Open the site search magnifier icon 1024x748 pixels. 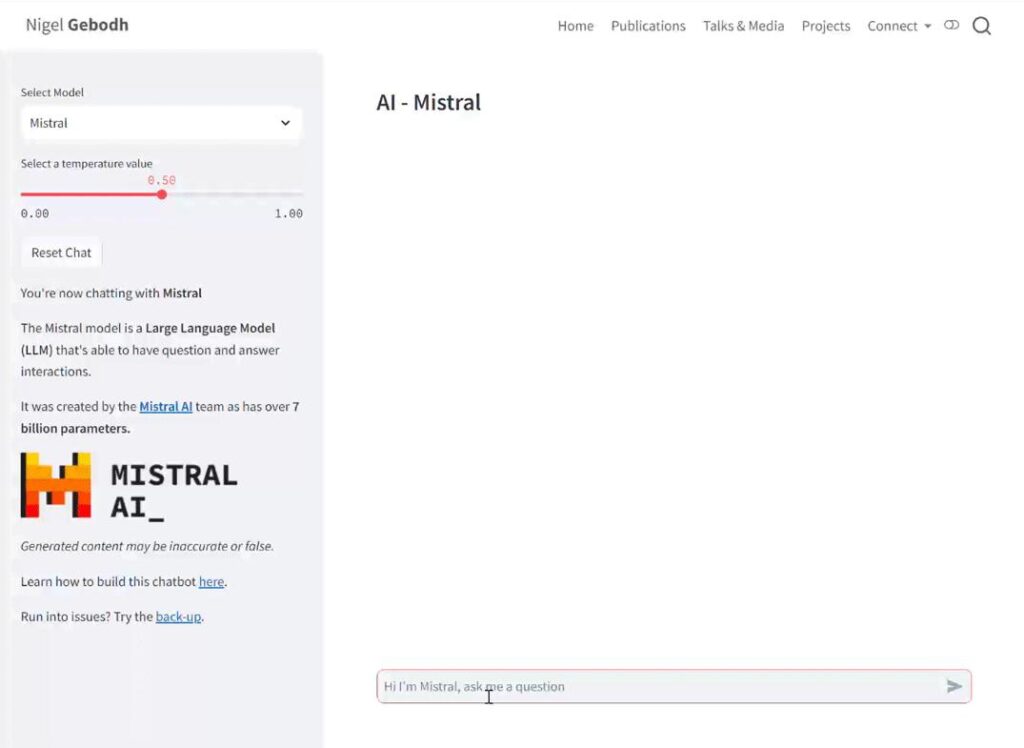tap(982, 26)
